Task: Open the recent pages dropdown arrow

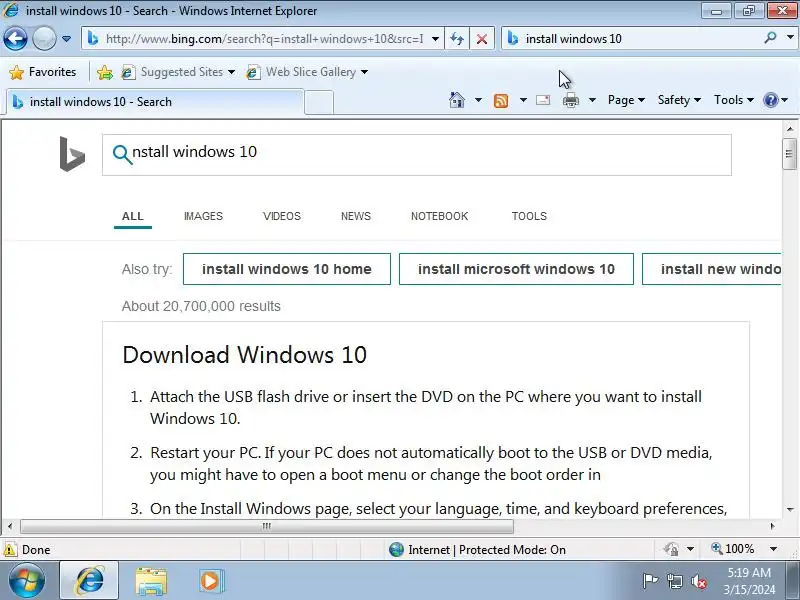Action: (x=66, y=39)
